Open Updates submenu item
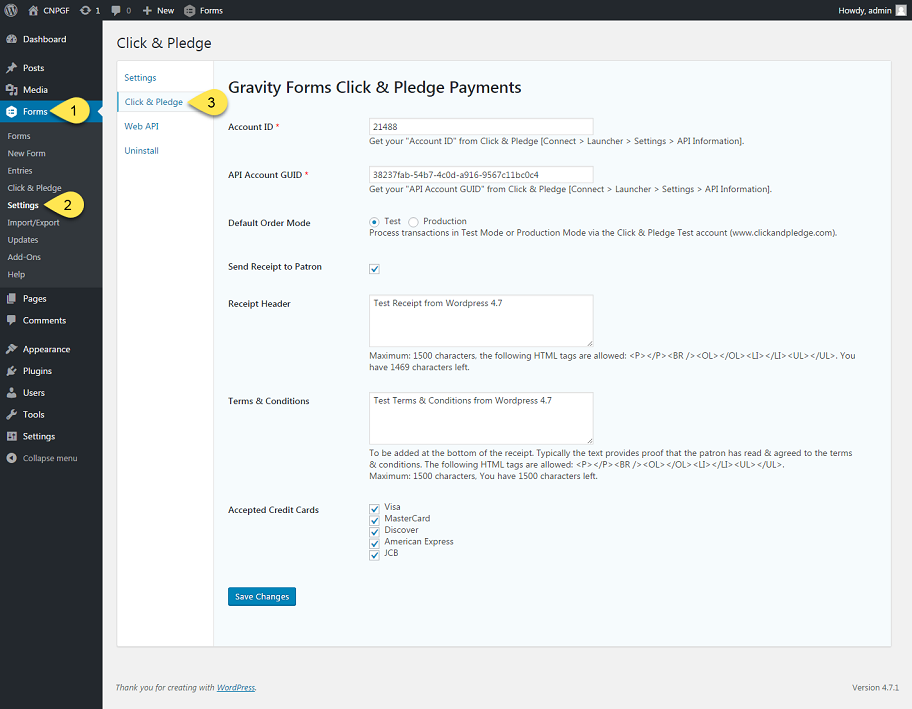Screen dimensions: 912x709 tap(23, 240)
